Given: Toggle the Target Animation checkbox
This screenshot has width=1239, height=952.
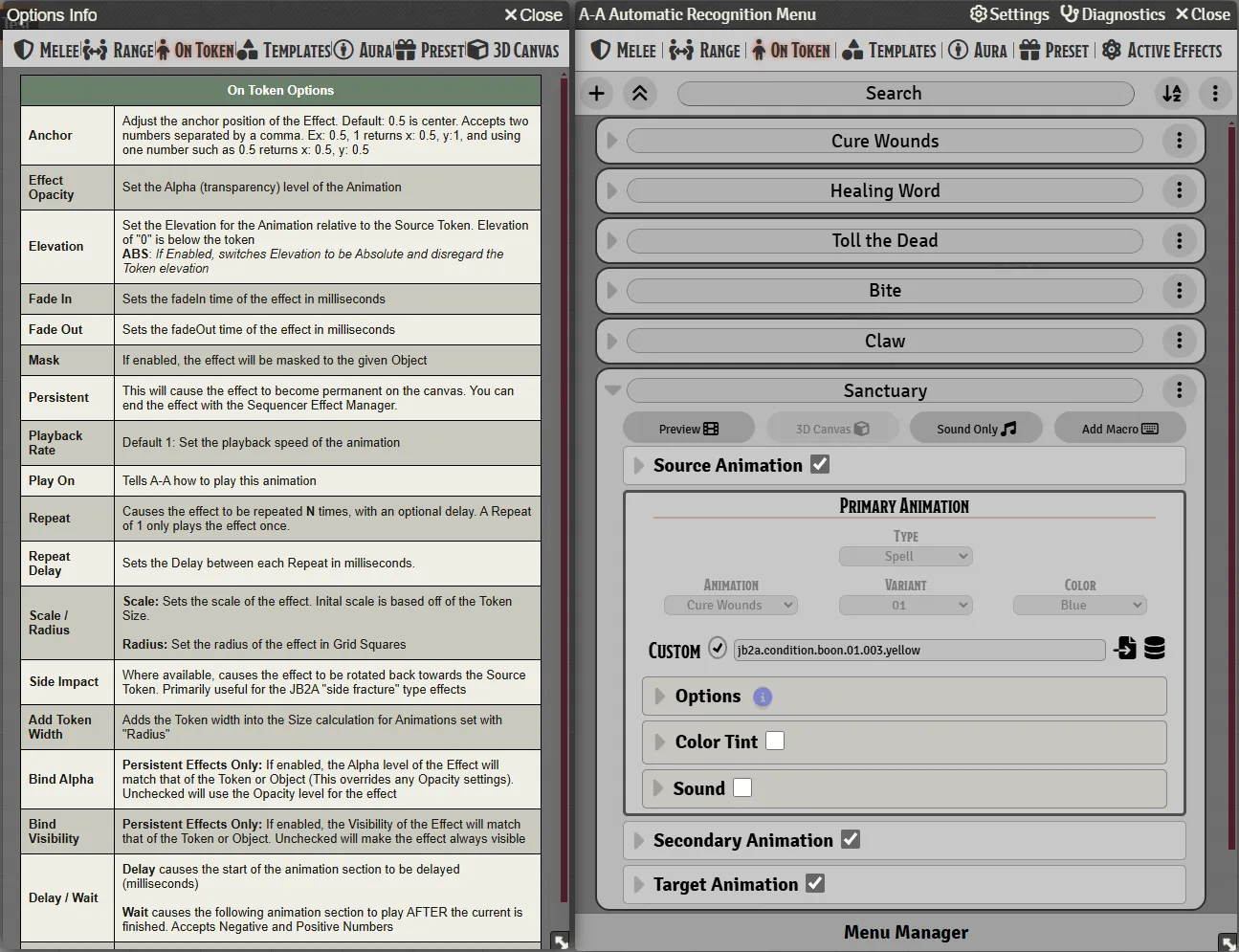Looking at the screenshot, I should 815,883.
